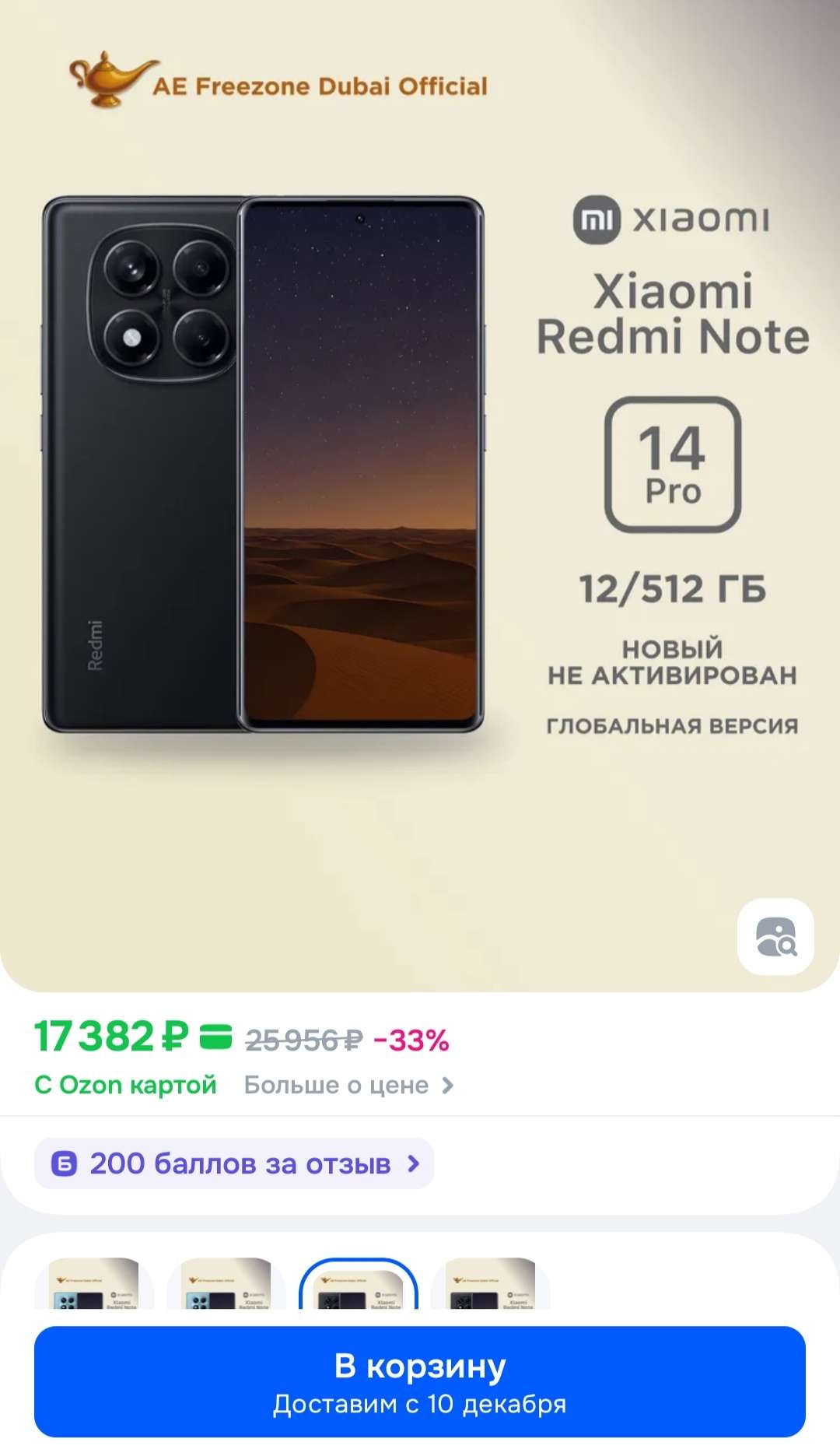Image resolution: width=840 pixels, height=1449 pixels.
Task: Select the highlighted black phone thumbnail
Action: pos(359,1283)
